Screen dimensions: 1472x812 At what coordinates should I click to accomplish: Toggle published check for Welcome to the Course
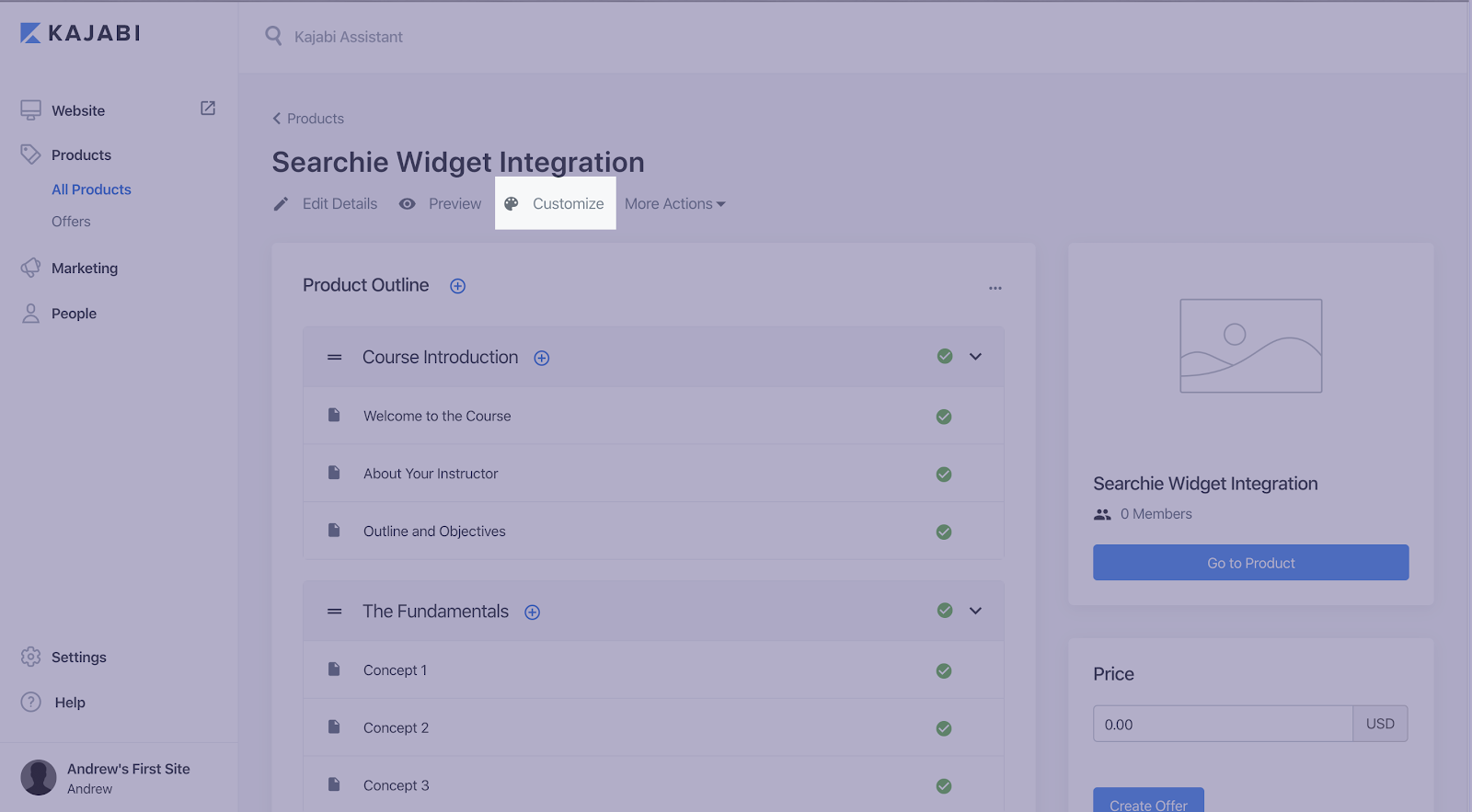(x=944, y=417)
